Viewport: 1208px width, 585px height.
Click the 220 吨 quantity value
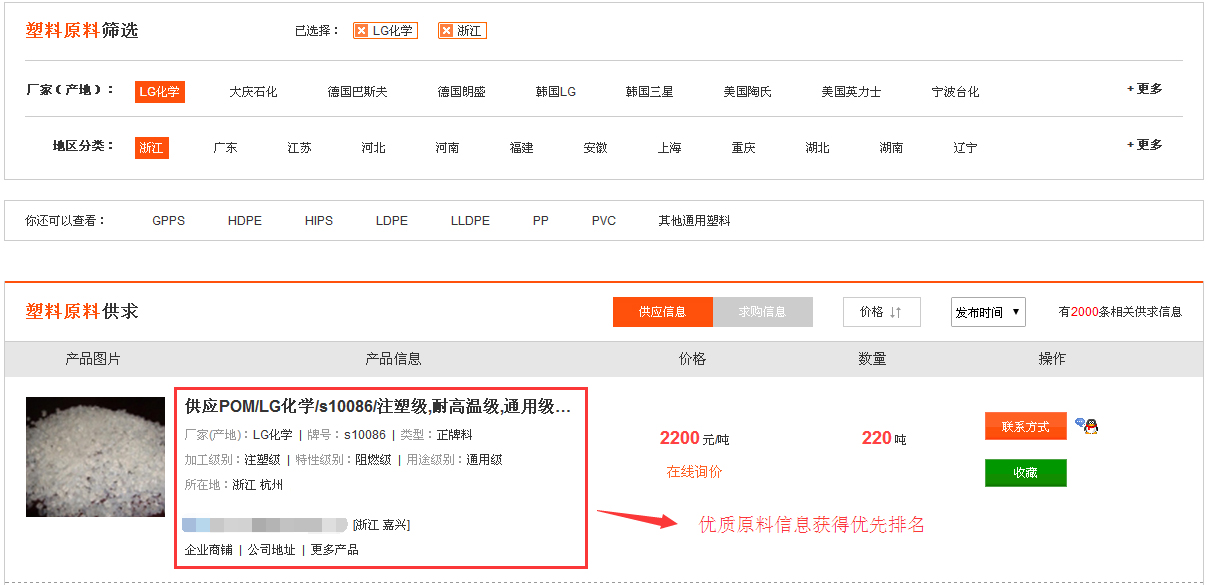(884, 438)
